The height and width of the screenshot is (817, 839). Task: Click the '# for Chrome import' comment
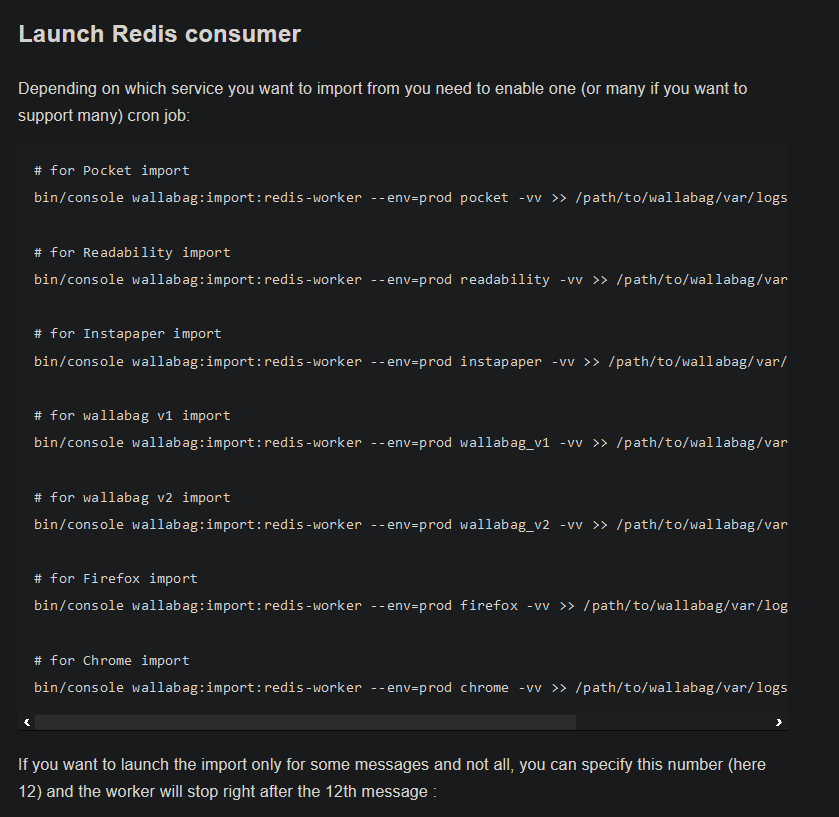[x=112, y=660]
